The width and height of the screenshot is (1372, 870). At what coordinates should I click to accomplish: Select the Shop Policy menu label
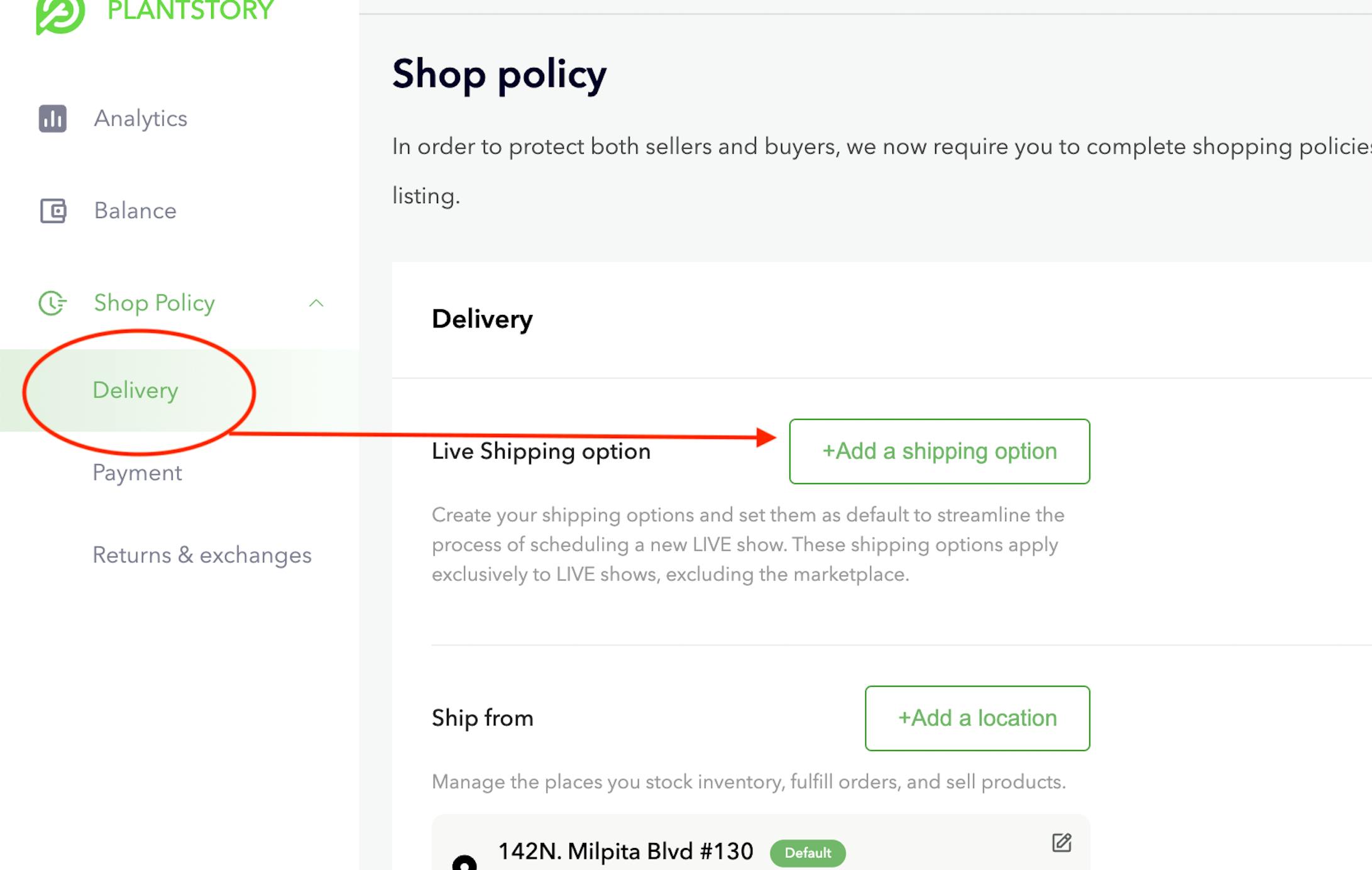154,303
